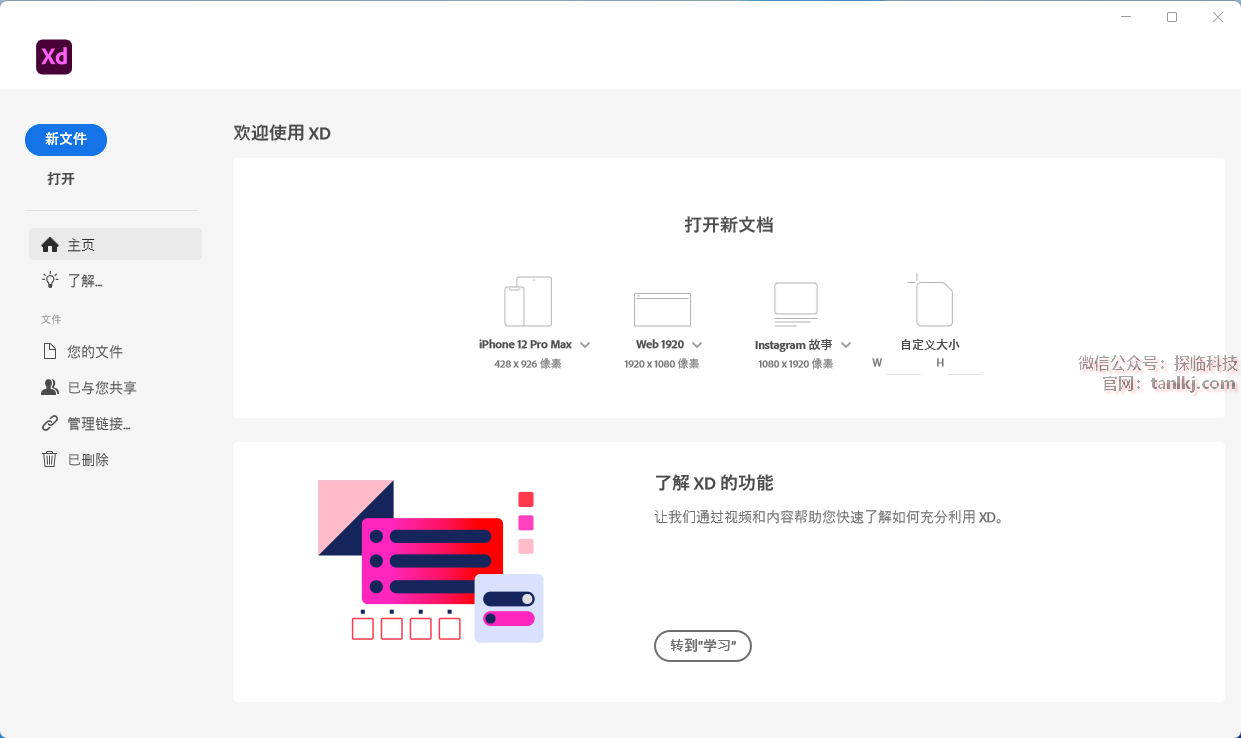Click the trash icon beside 已删除
1241x738 pixels.
(50, 459)
